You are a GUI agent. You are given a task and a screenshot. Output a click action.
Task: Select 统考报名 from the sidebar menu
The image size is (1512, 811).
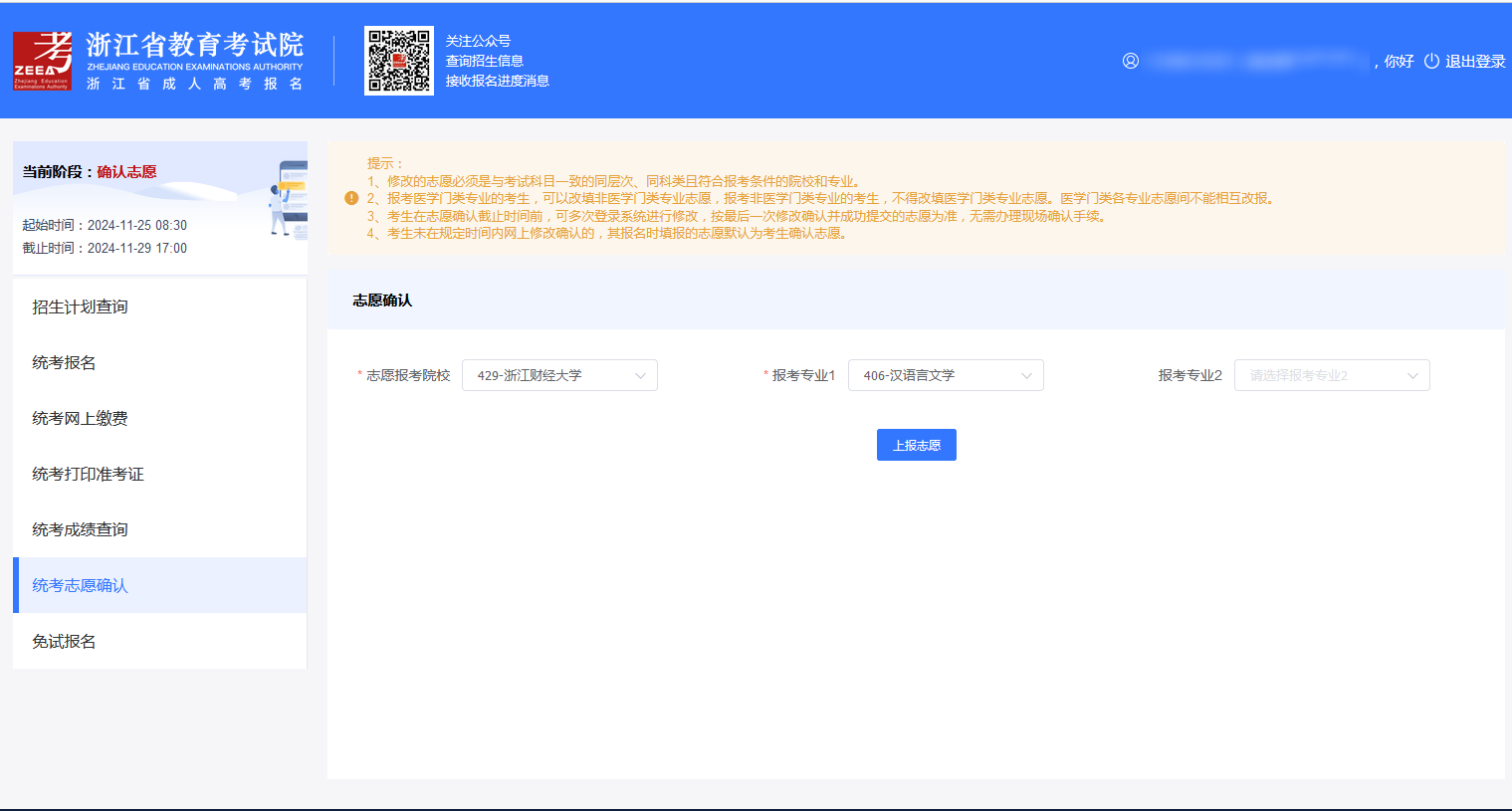[64, 362]
